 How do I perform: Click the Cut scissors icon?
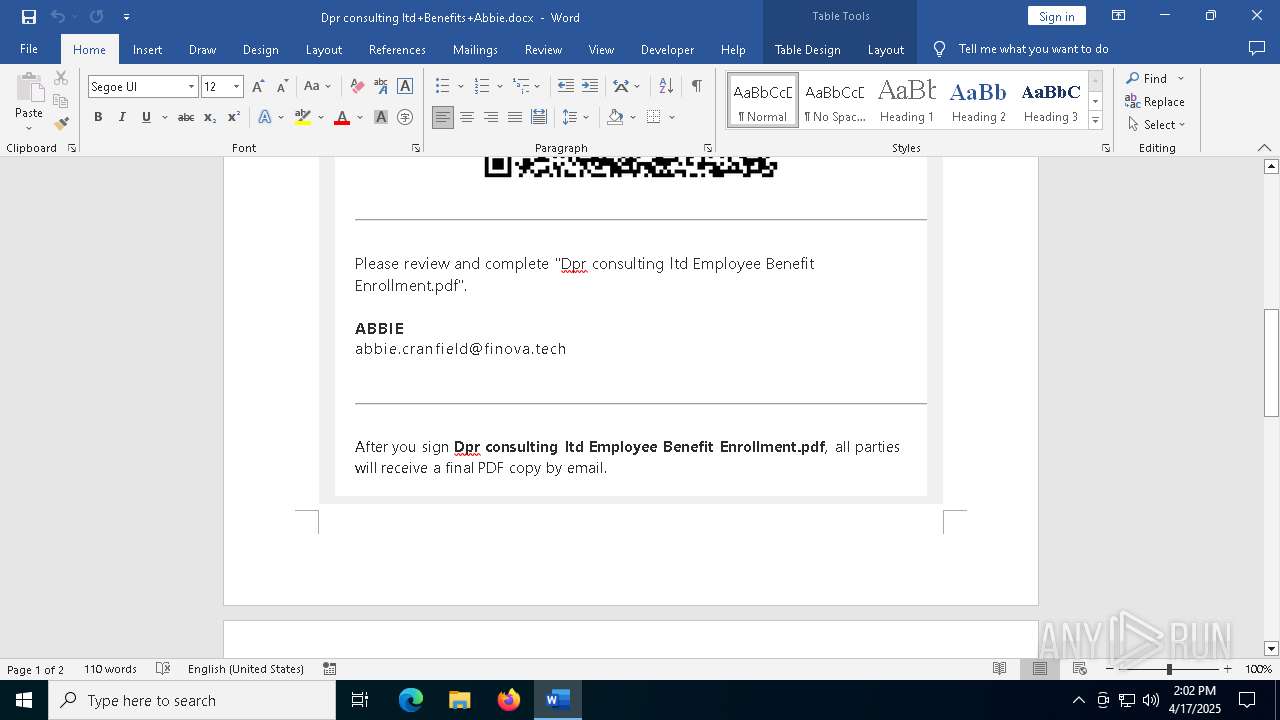61,78
